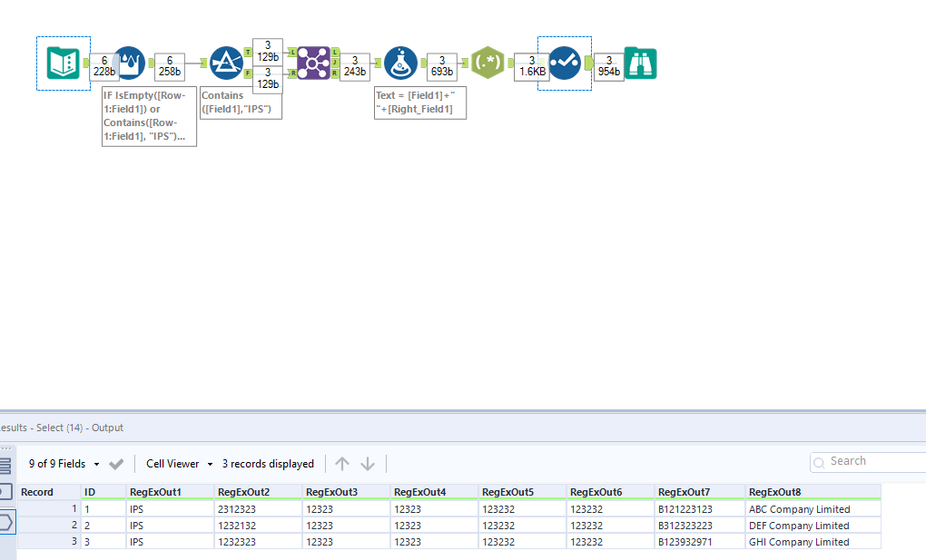The width and height of the screenshot is (926, 560).
Task: Click the Select tool output anchor
Action: click(589, 63)
